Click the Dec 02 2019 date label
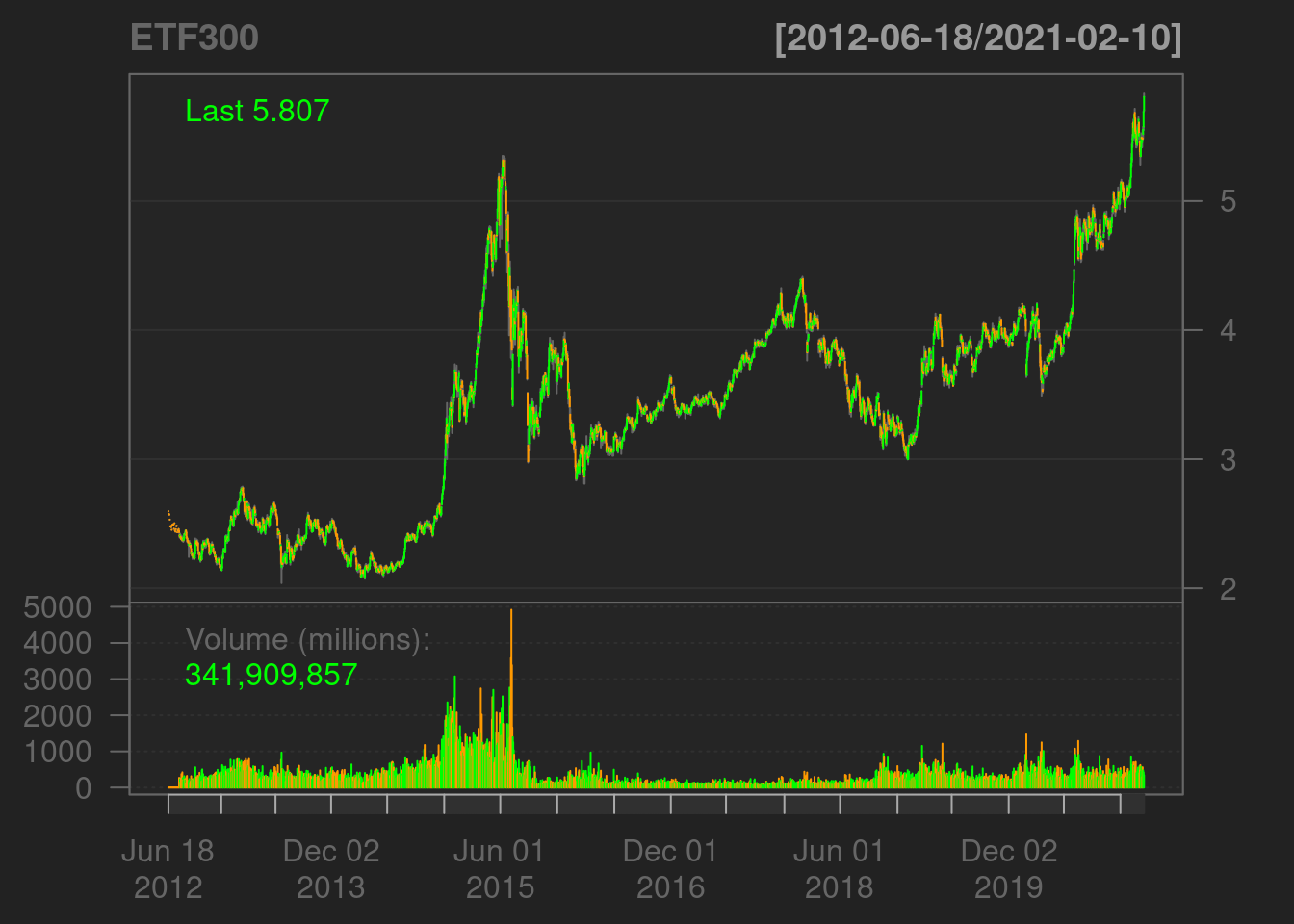 point(1009,868)
